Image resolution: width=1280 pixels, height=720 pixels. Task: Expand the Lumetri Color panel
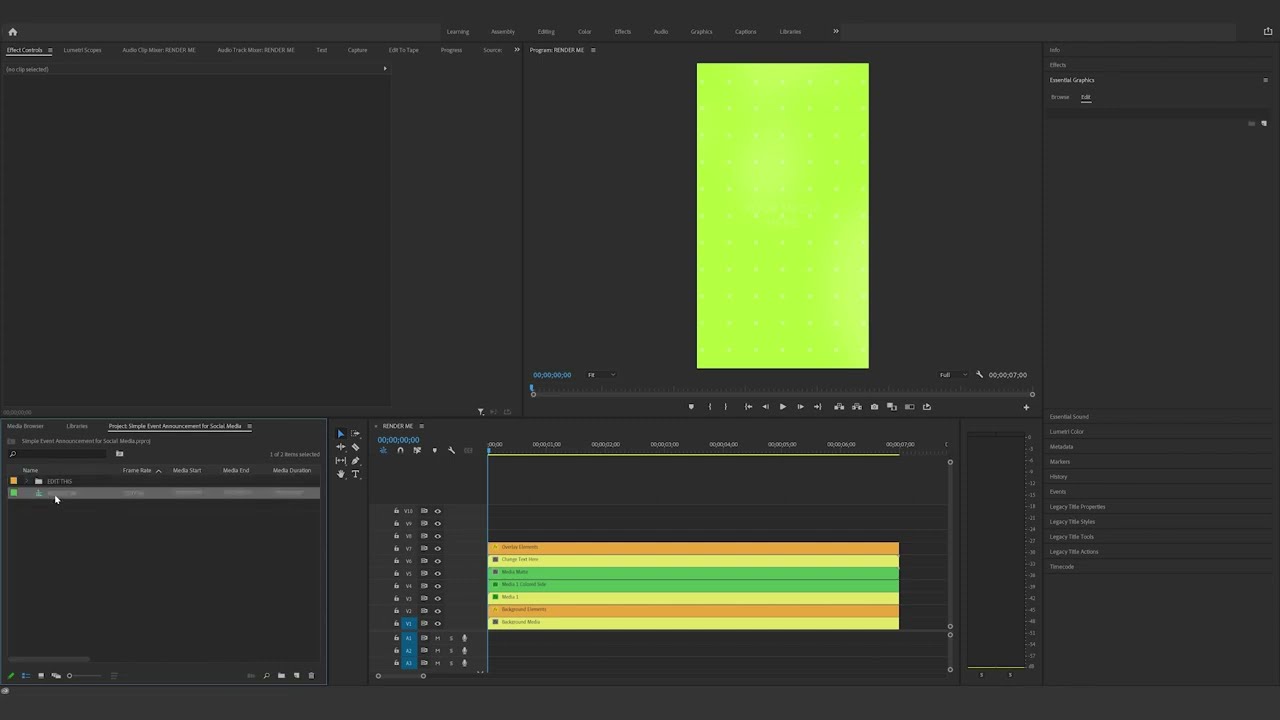pos(1066,432)
